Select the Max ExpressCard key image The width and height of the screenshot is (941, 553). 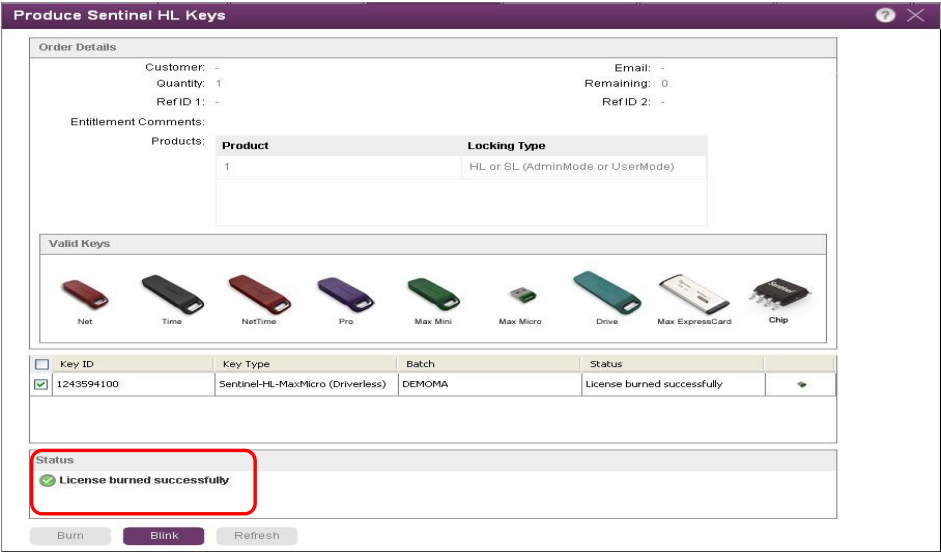(693, 293)
